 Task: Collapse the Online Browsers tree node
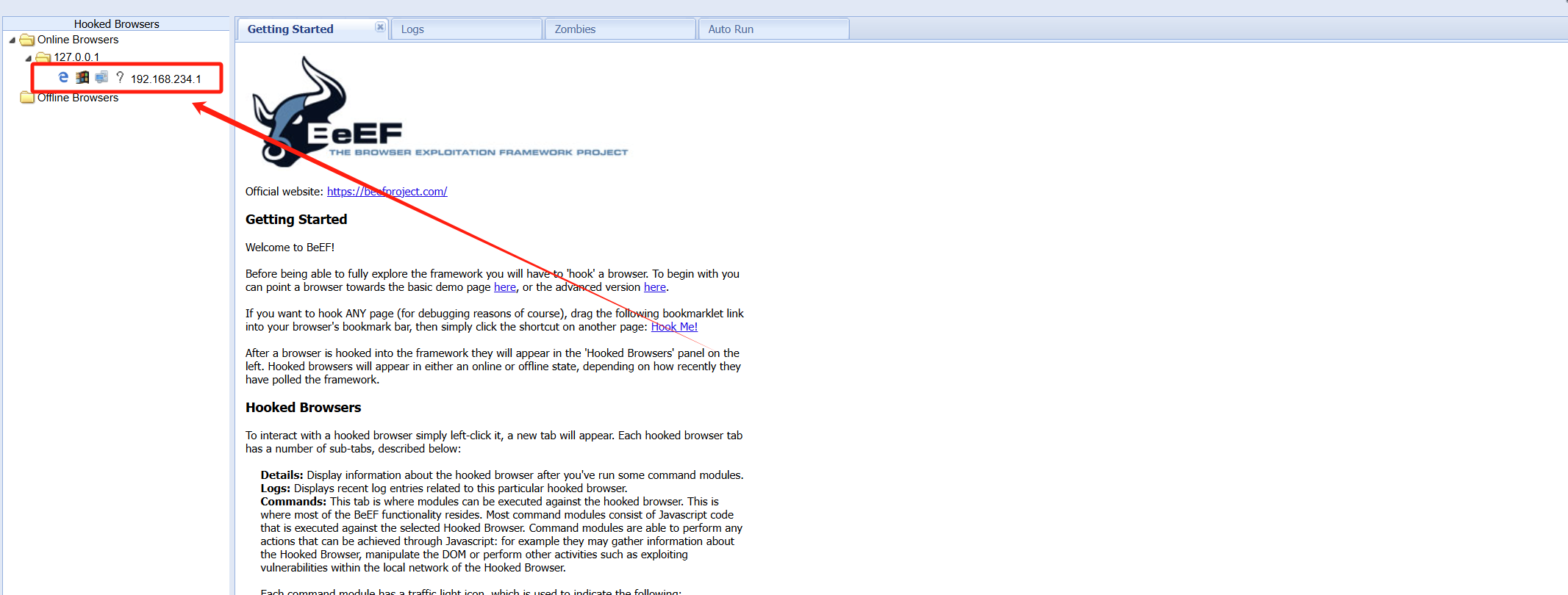[12, 40]
